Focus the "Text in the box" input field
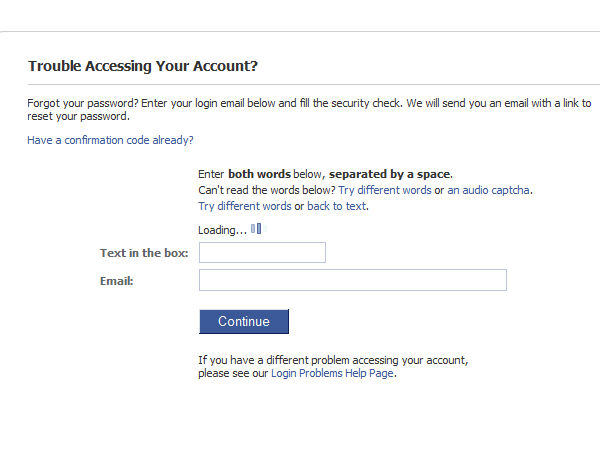 (262, 253)
